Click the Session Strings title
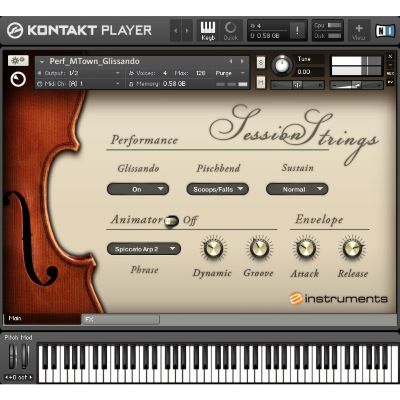 click(x=293, y=135)
